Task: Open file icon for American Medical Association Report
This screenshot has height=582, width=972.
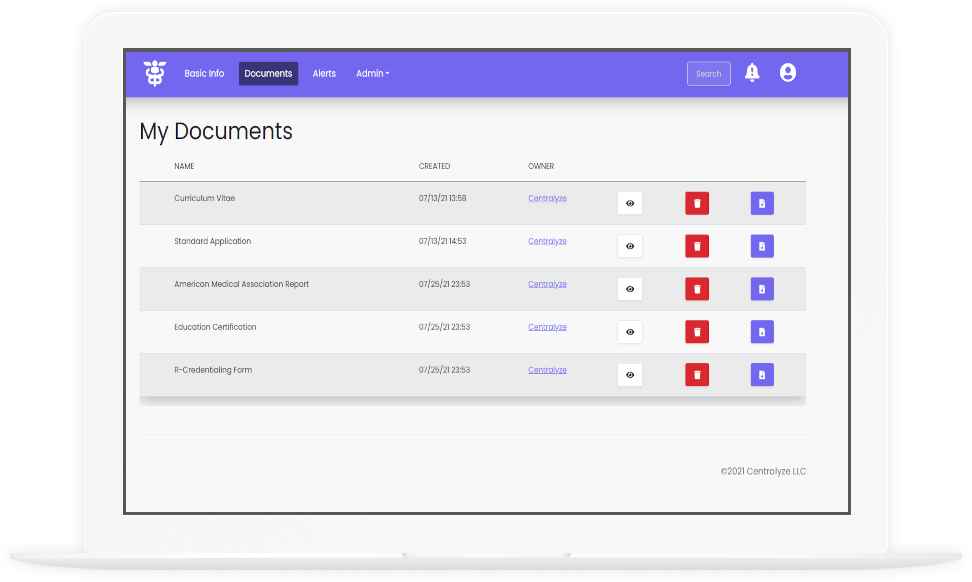Action: (x=762, y=289)
